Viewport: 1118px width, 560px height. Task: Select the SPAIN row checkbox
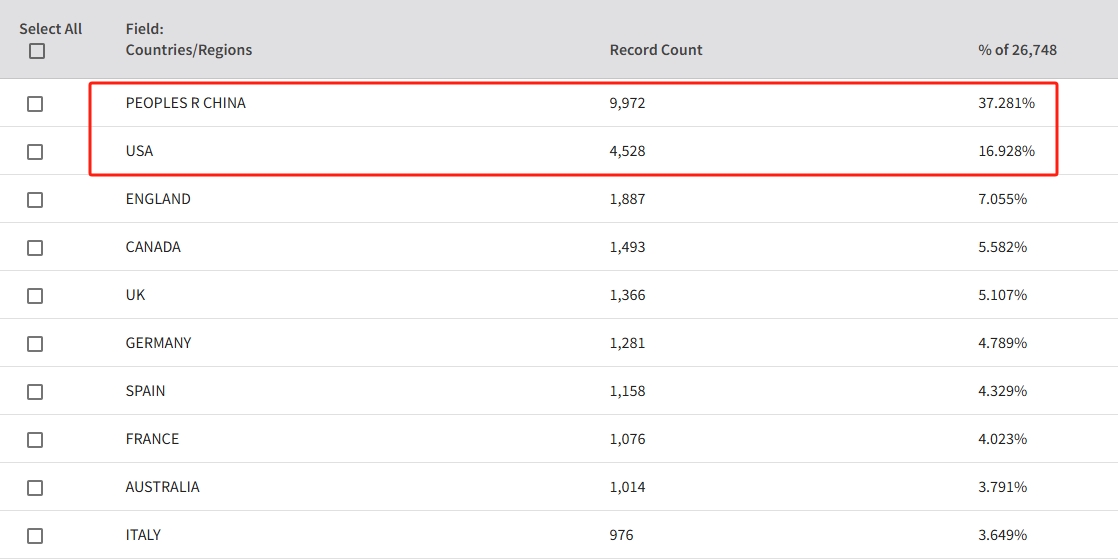coord(35,392)
